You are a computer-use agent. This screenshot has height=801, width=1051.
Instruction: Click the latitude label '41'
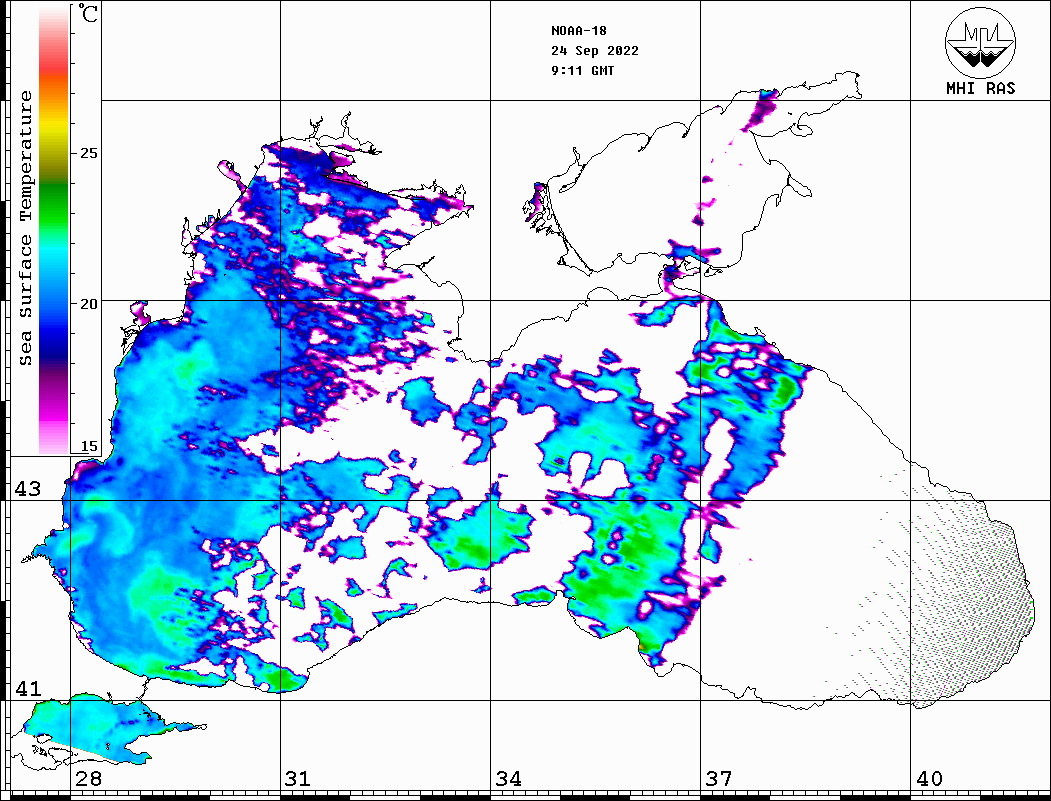(27, 688)
